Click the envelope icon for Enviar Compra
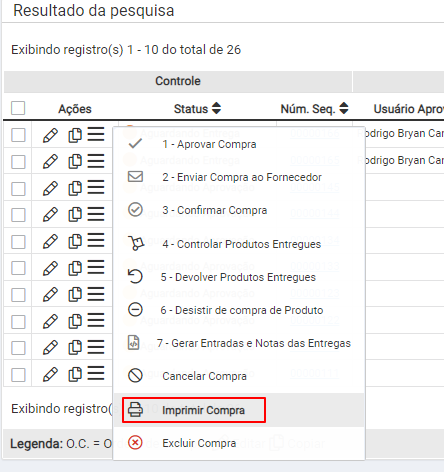This screenshot has height=472, width=444. 135,177
